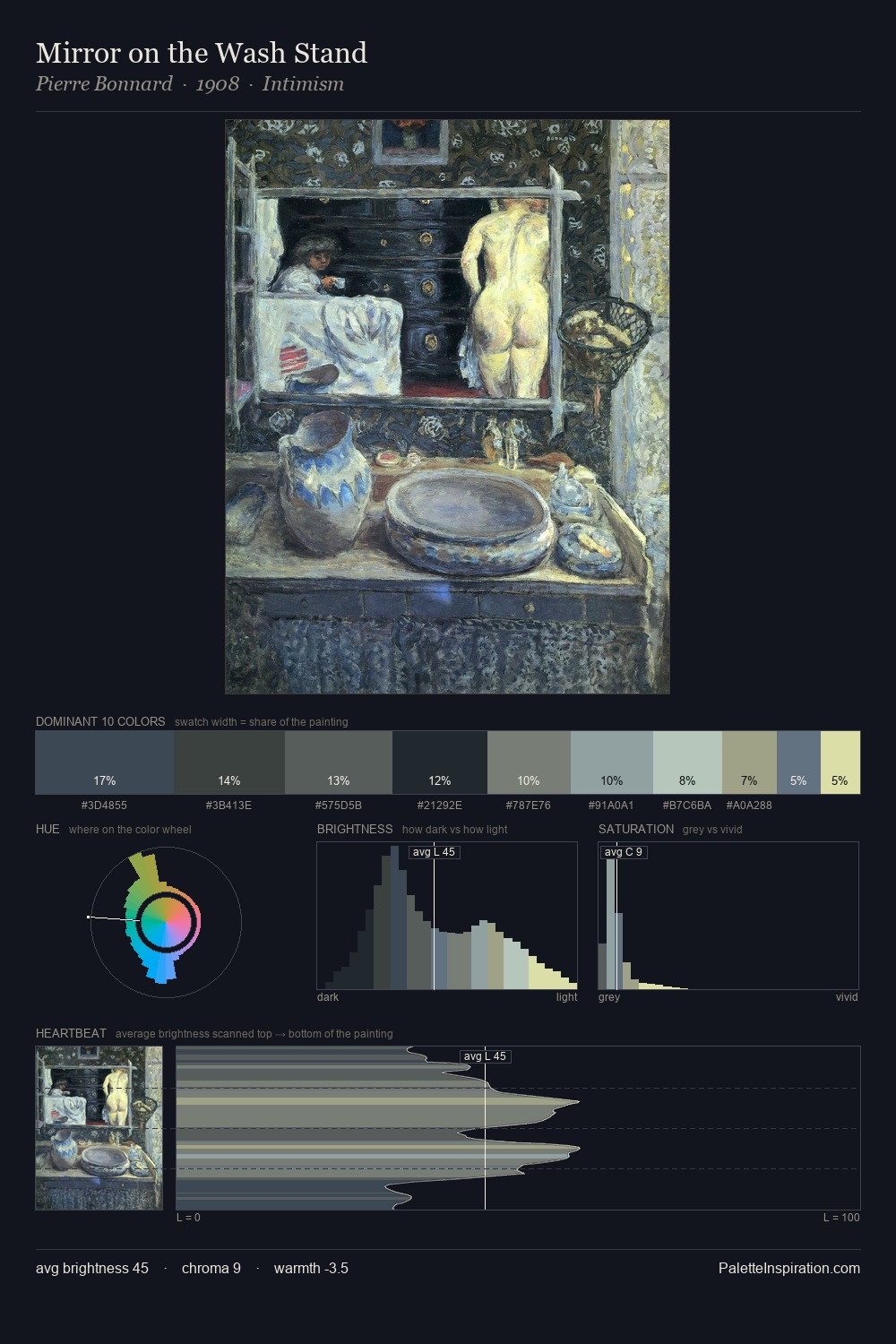Click the hex code #3D4855
Image resolution: width=896 pixels, height=1344 pixels.
pyautogui.click(x=104, y=806)
